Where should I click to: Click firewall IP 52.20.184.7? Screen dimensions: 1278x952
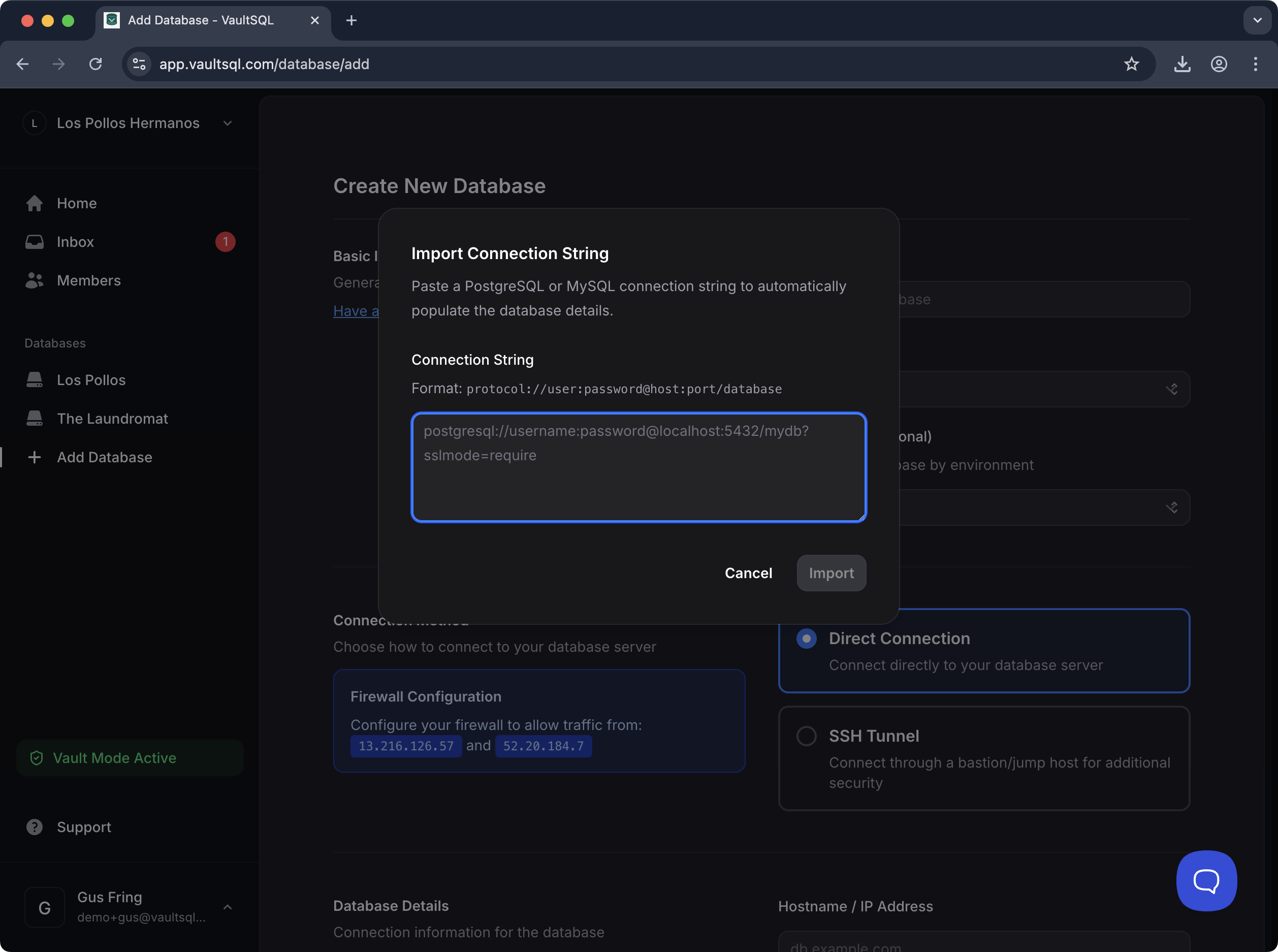click(x=544, y=746)
